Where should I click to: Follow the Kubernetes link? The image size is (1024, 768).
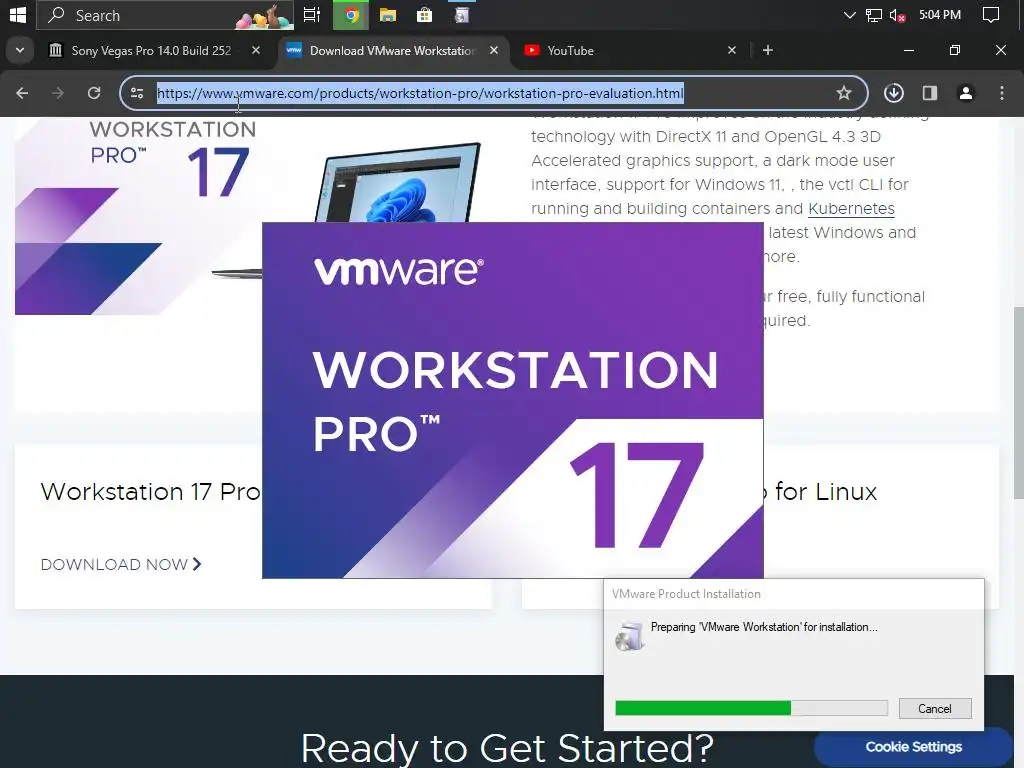[x=851, y=208]
